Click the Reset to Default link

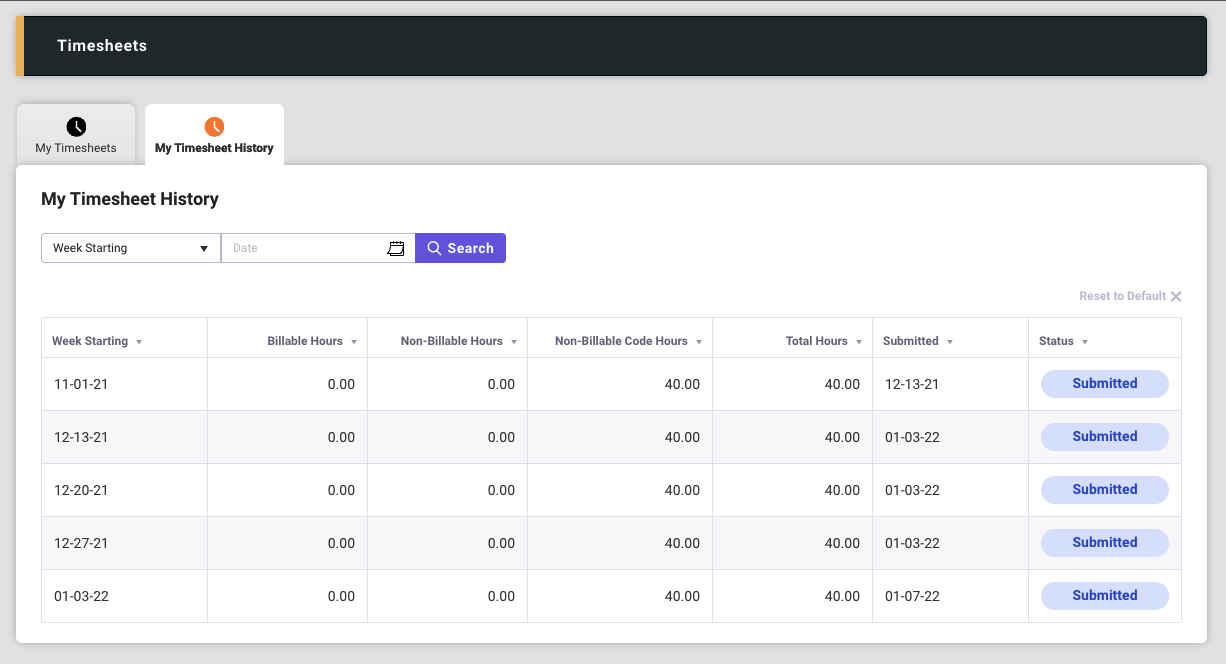click(1122, 297)
